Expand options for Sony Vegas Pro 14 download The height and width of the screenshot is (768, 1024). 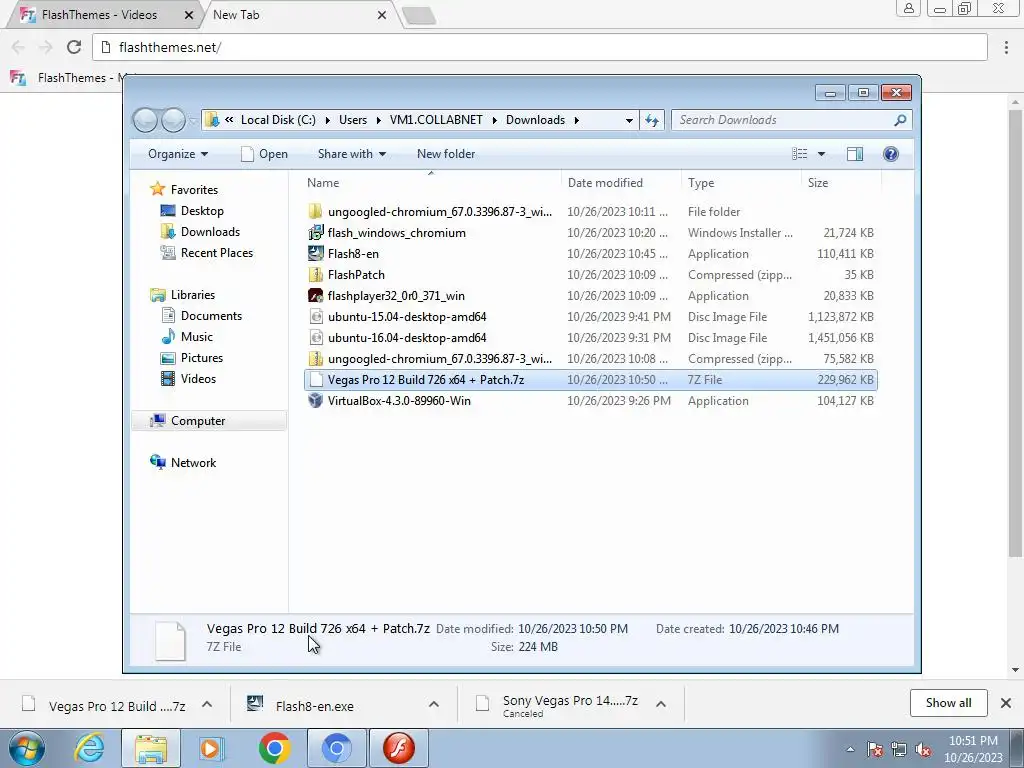tap(661, 704)
